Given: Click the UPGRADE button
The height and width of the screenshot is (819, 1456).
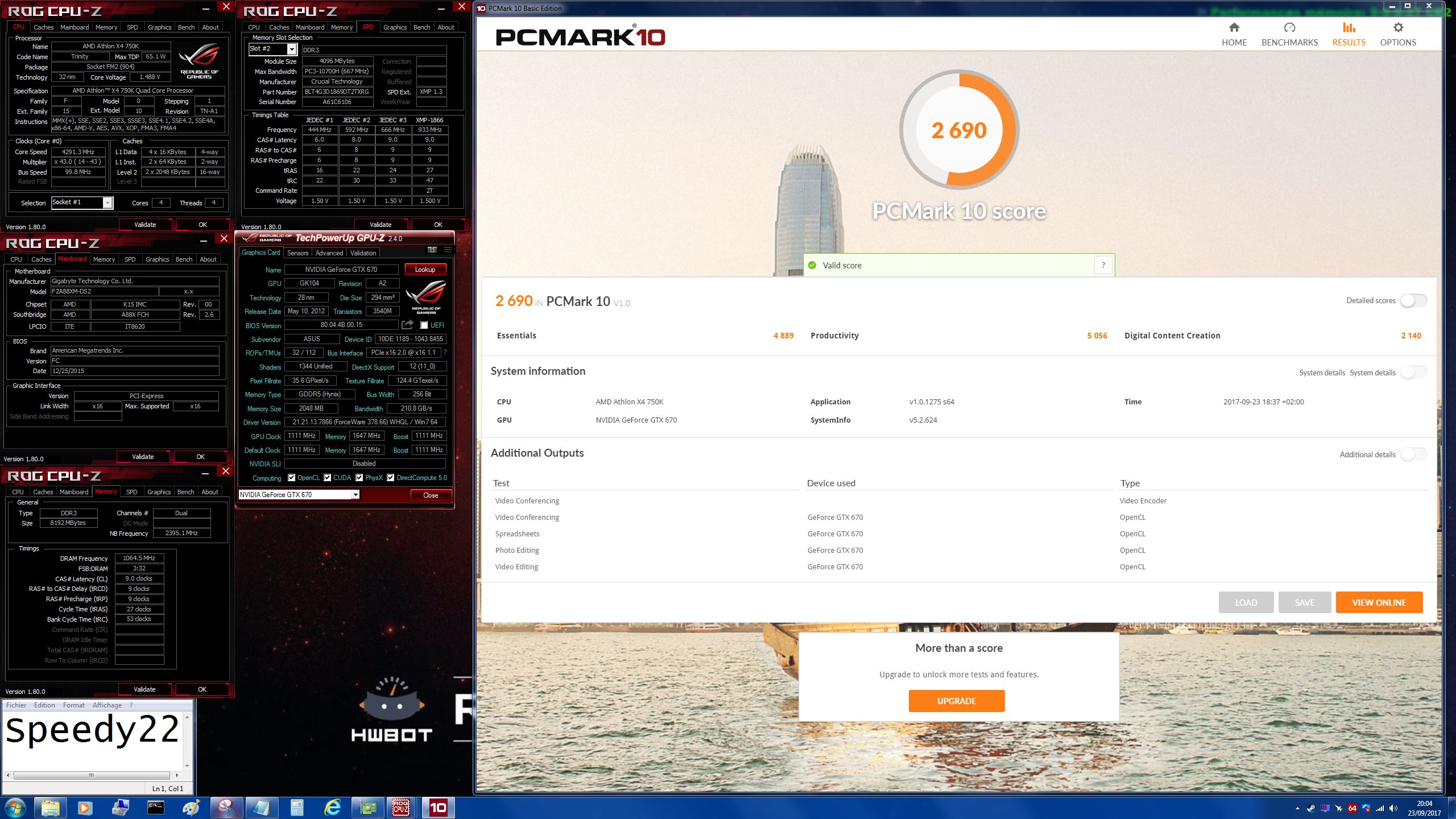Looking at the screenshot, I should [956, 701].
